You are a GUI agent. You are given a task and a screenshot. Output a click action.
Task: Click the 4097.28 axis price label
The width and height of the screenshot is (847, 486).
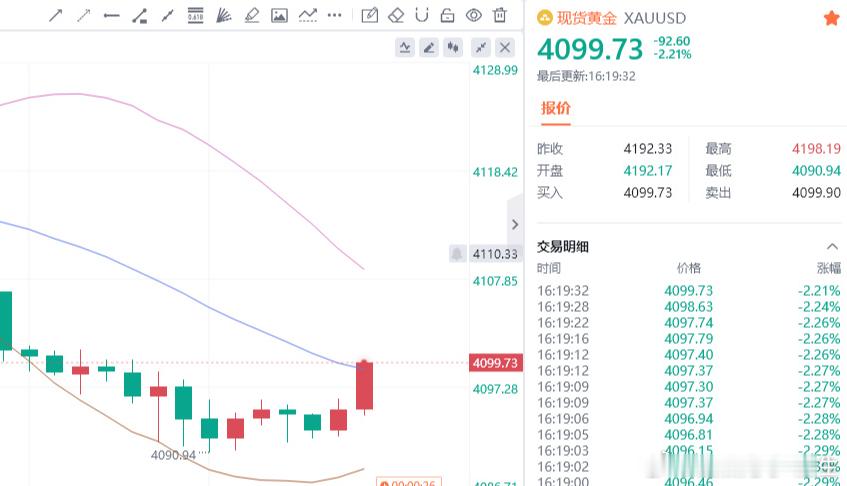click(x=495, y=389)
